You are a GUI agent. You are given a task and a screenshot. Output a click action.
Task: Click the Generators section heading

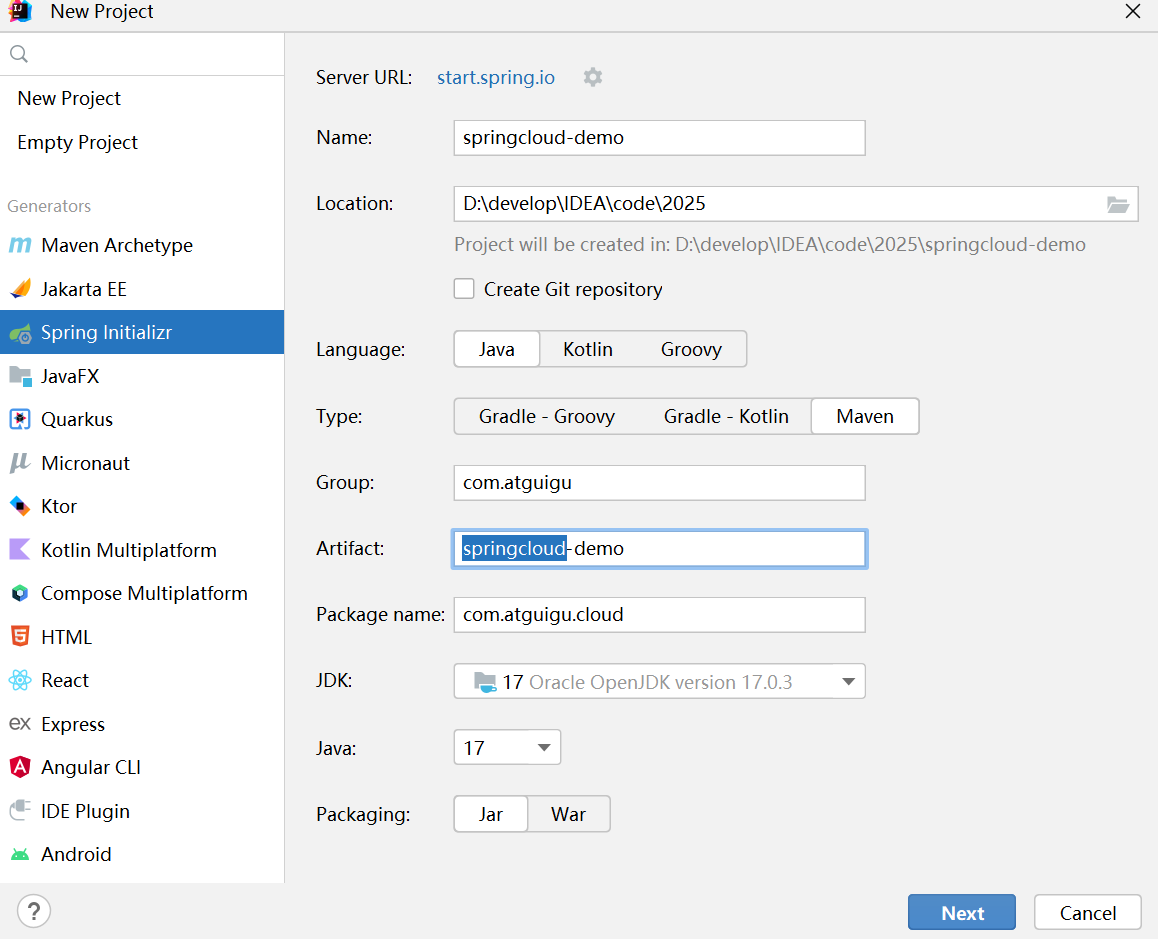point(49,206)
